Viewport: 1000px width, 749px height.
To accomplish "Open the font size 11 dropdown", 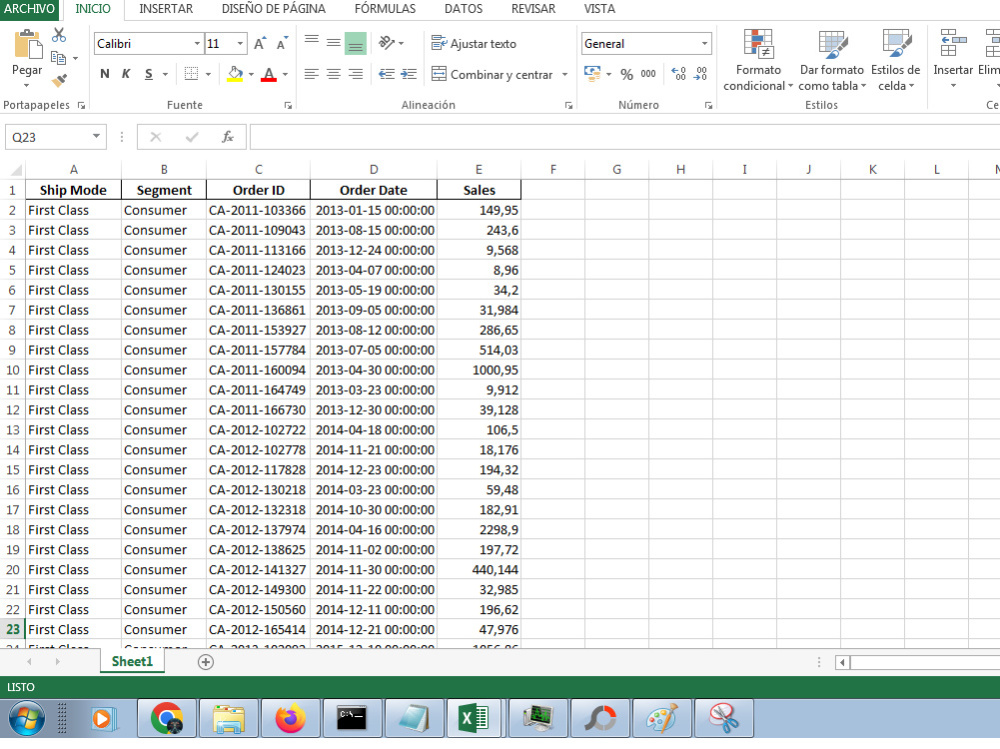I will (240, 43).
